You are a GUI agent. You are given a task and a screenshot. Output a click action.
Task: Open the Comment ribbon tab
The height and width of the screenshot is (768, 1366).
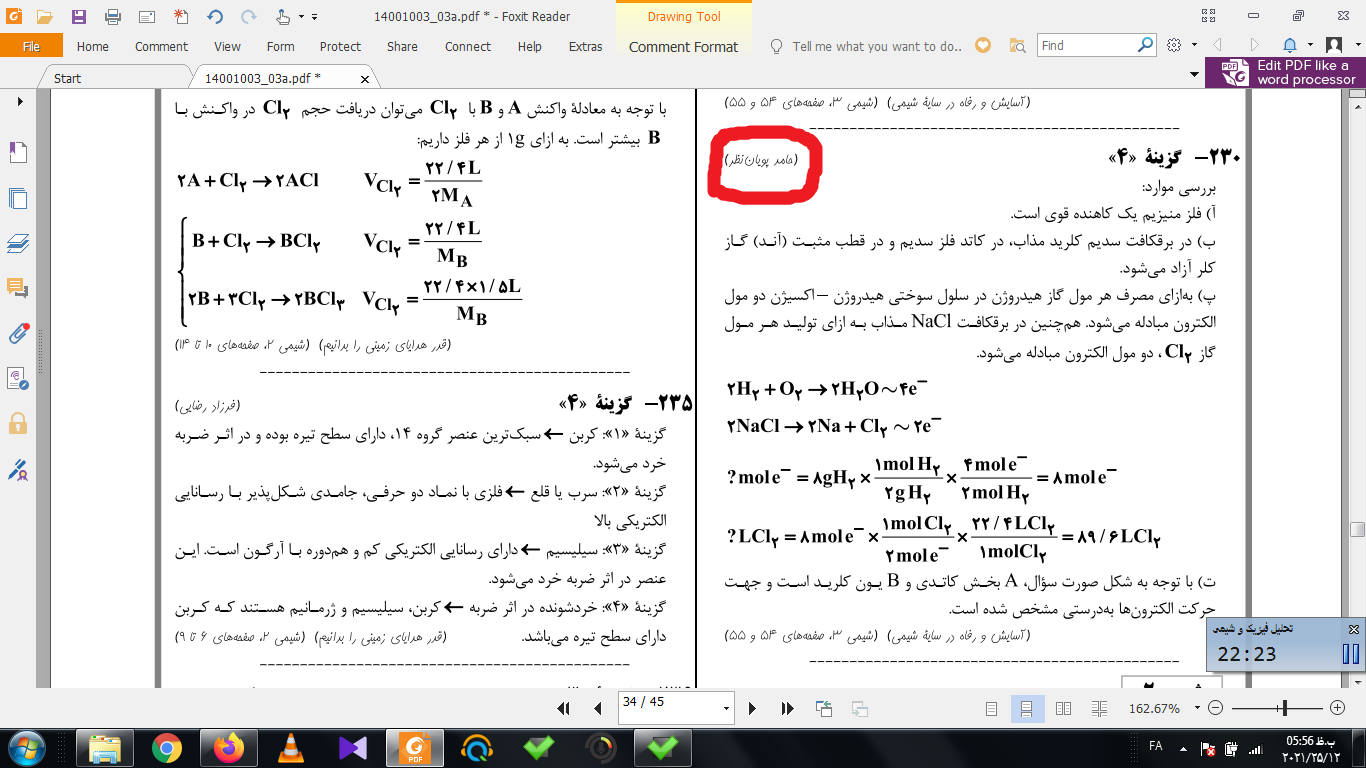(x=161, y=46)
